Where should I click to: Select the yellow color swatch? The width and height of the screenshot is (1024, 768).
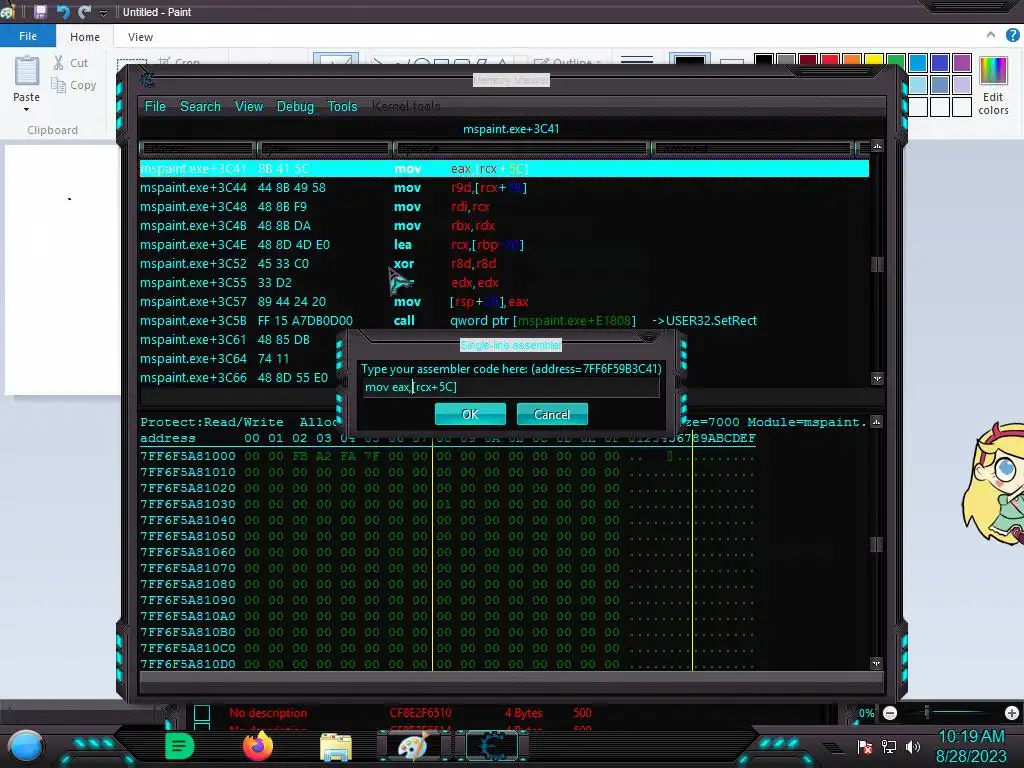(874, 61)
